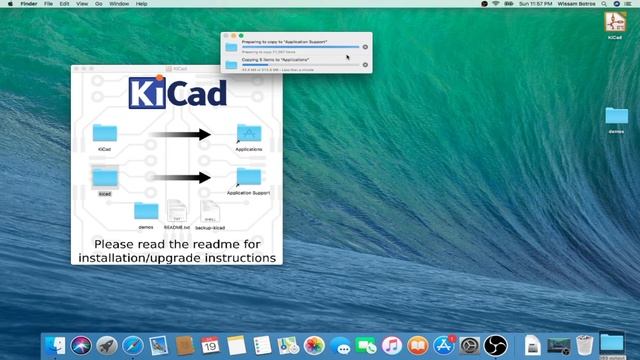This screenshot has height=360, width=640.
Task: Open iBooks from the Dock
Action: pos(418,346)
